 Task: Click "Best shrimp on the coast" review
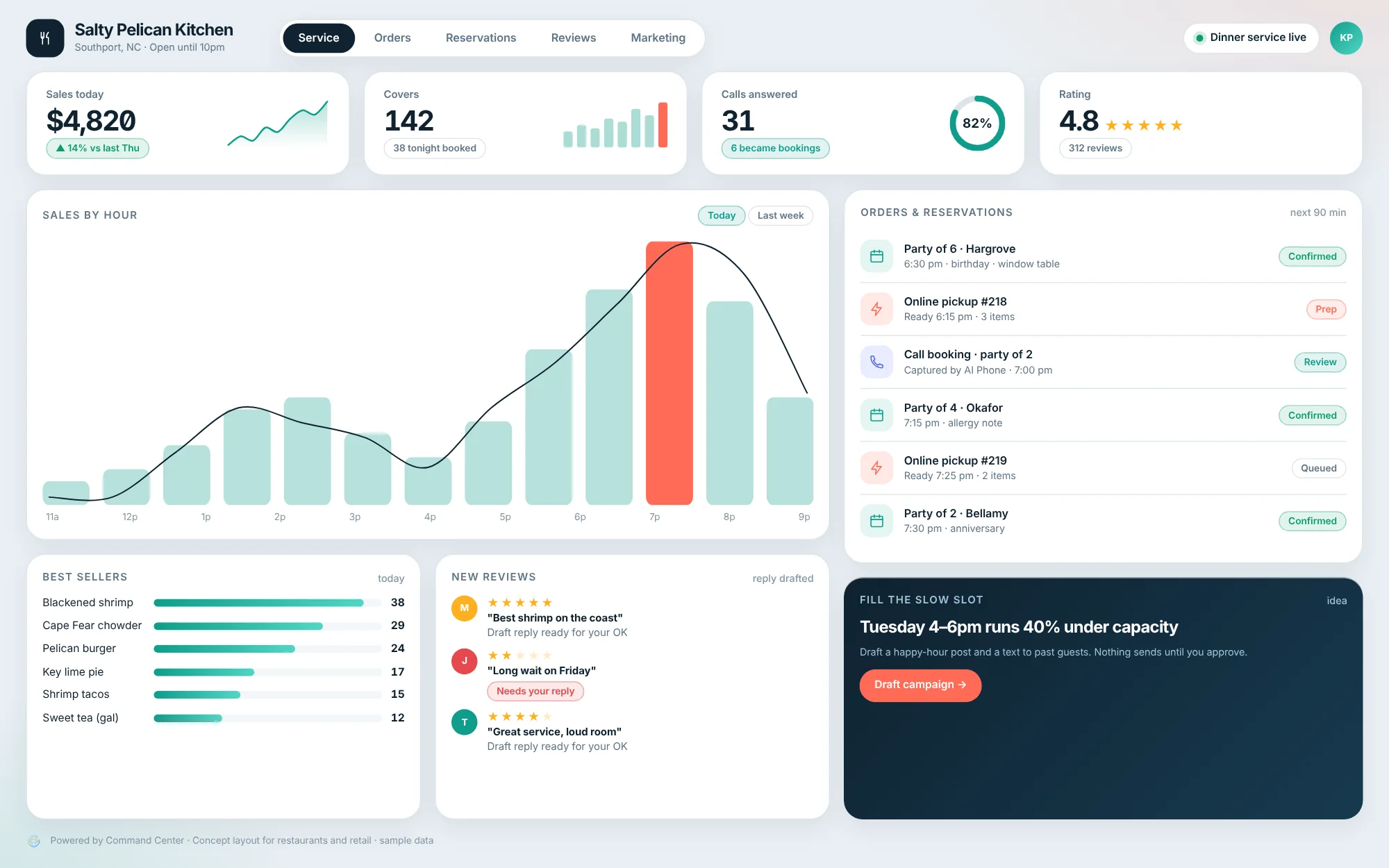pos(555,618)
